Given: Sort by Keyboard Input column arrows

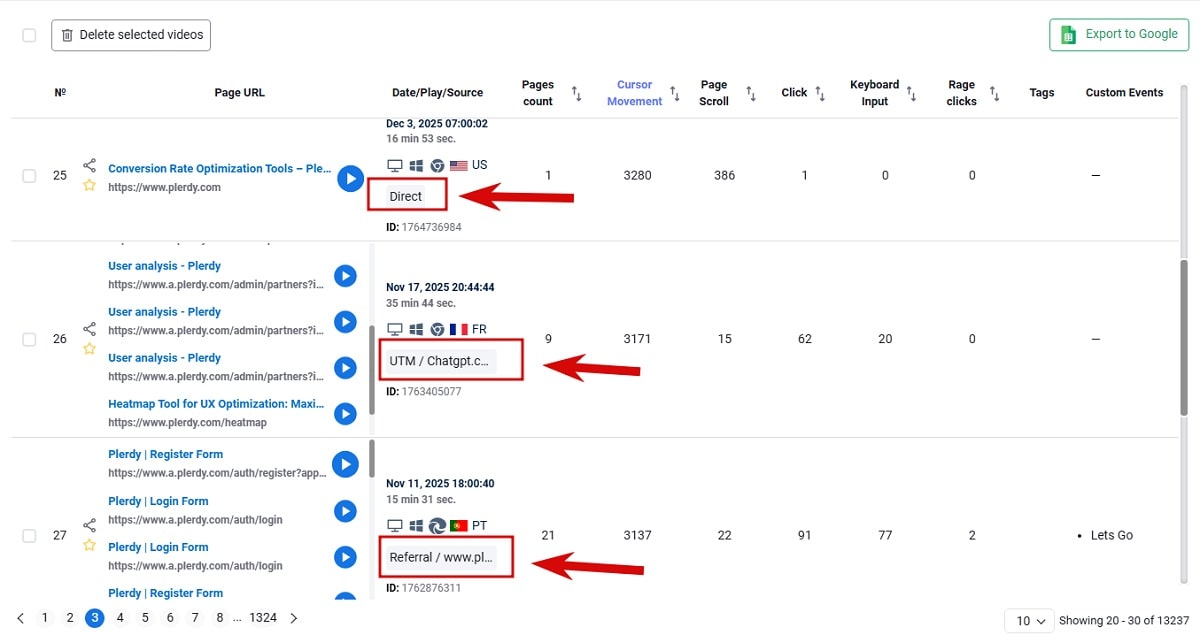Looking at the screenshot, I should [x=911, y=93].
